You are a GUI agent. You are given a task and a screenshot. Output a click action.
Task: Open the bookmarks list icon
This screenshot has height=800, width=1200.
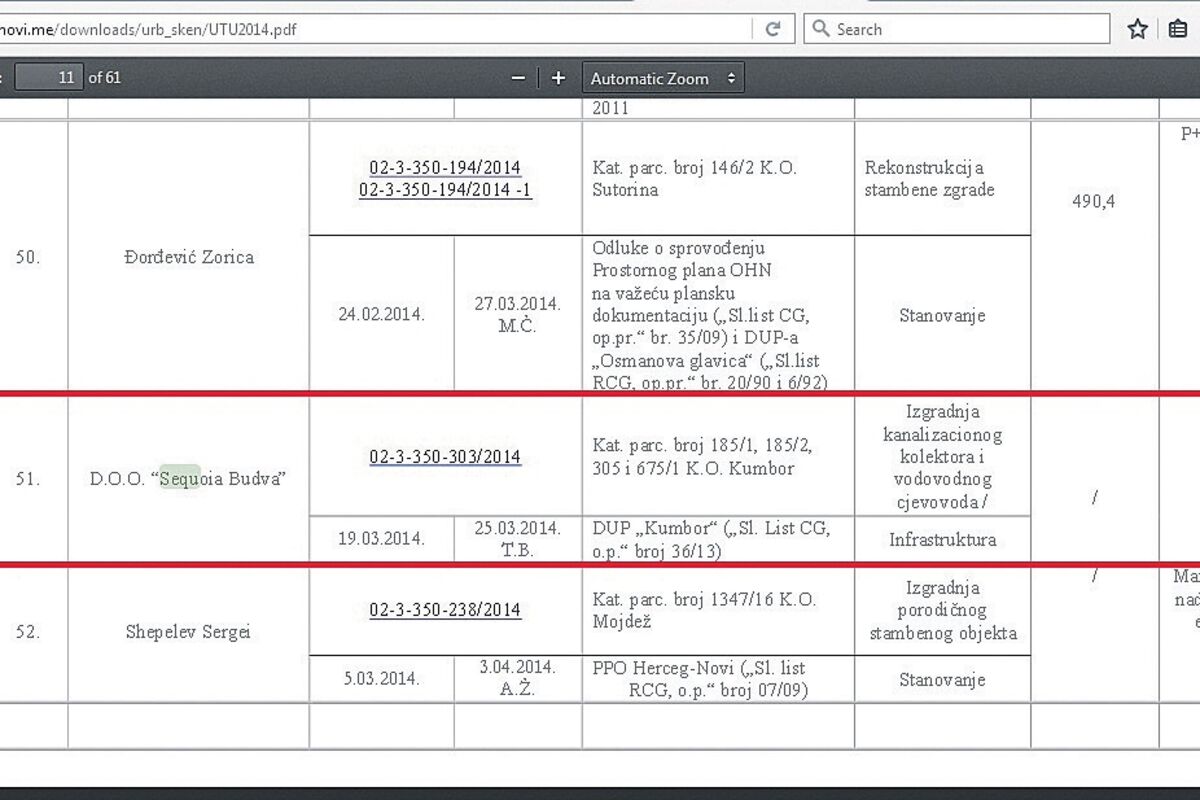tap(1178, 29)
